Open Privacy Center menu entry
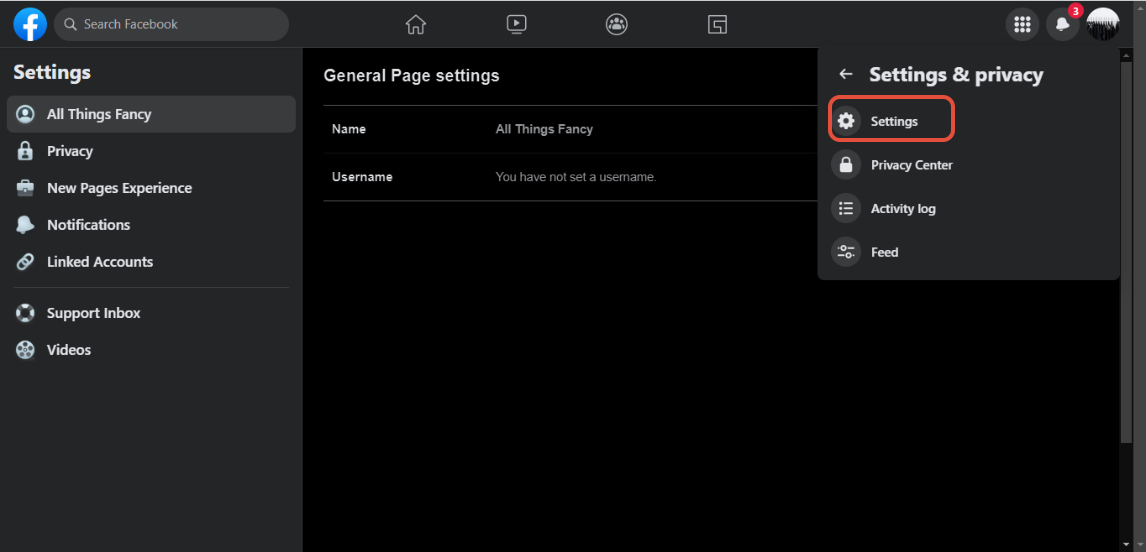Viewport: 1146px width, 552px height. pyautogui.click(x=968, y=165)
